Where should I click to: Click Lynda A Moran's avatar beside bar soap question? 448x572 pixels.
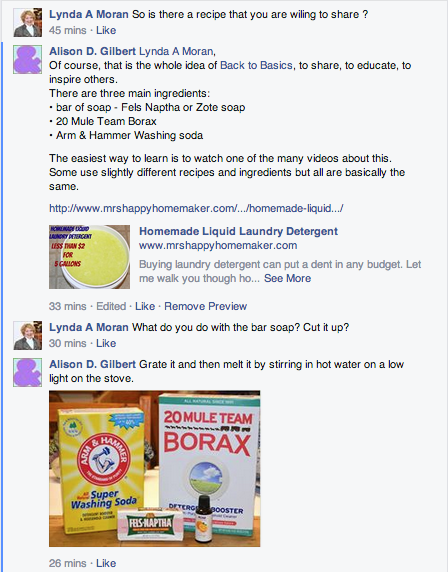click(28, 336)
